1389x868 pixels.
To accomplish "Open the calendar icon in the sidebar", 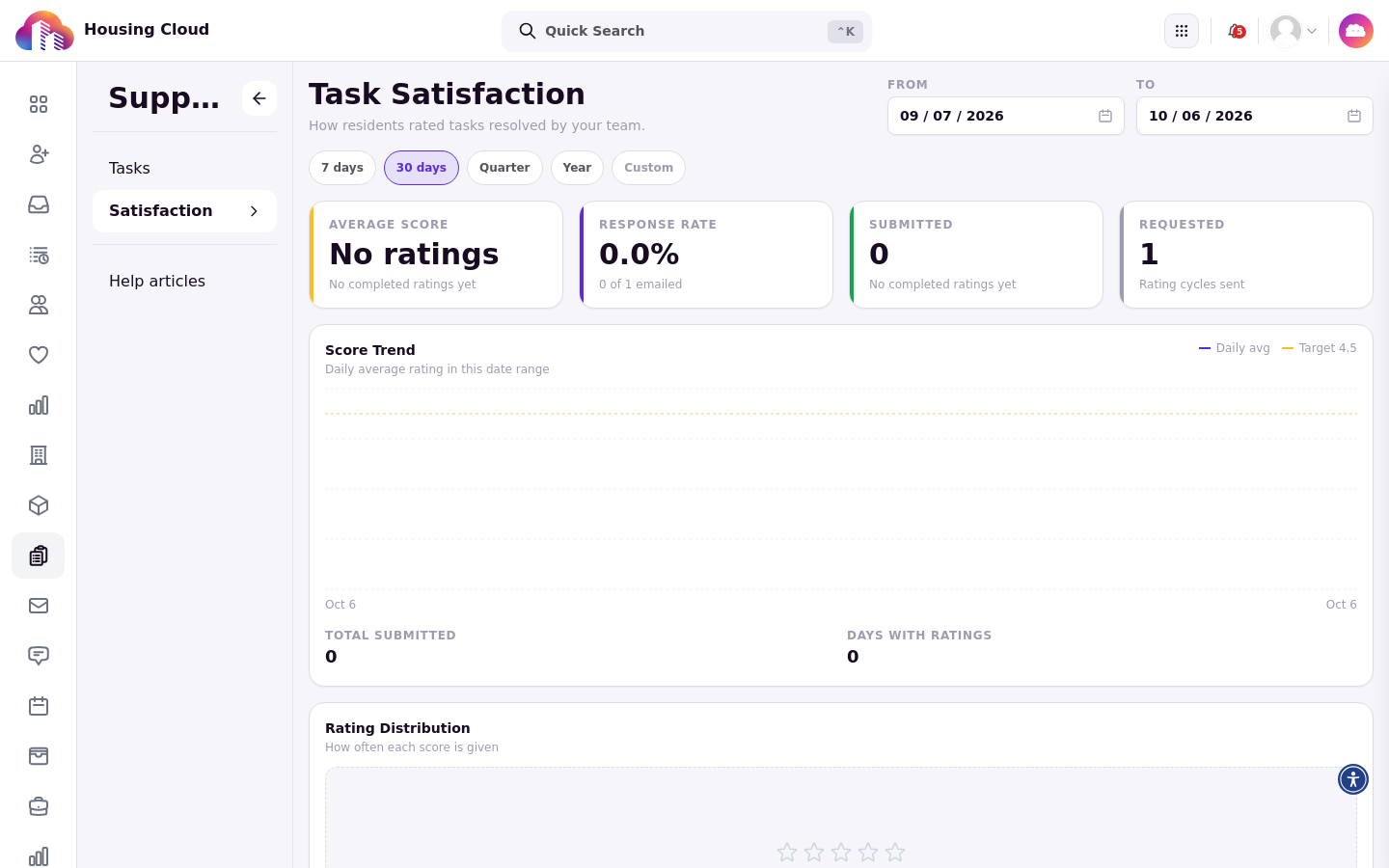I will 39,706.
